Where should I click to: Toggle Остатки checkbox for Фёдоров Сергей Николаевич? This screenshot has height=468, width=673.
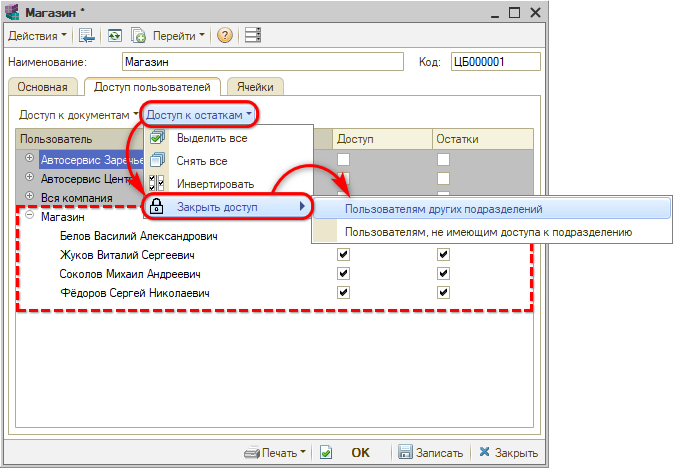(x=443, y=293)
